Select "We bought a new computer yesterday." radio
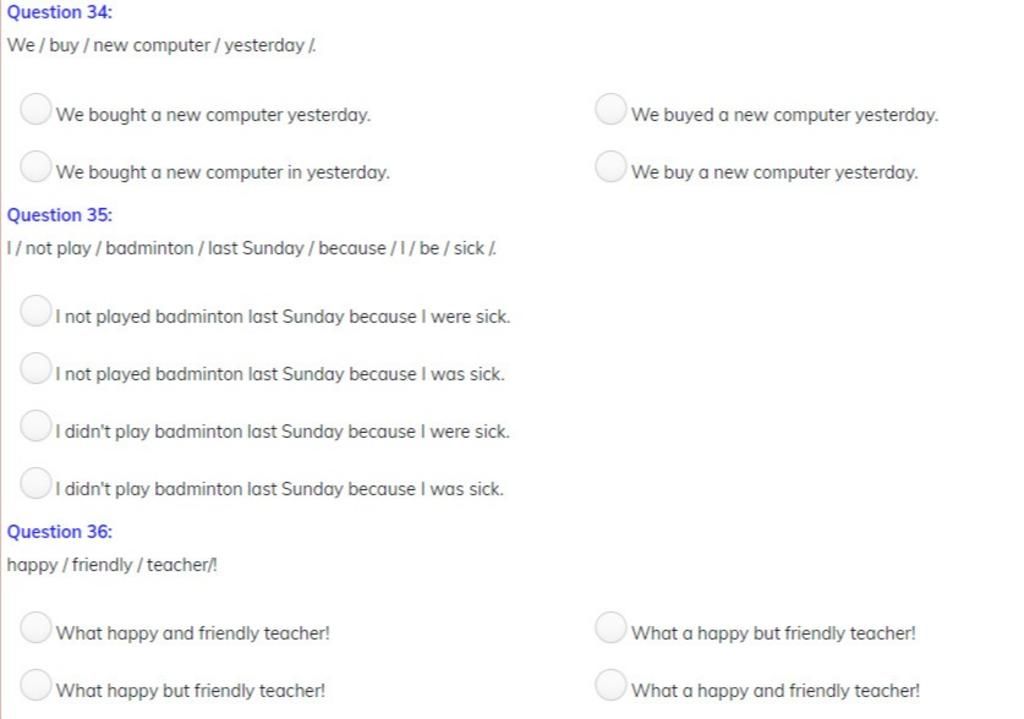The width and height of the screenshot is (1024, 719). 36,109
